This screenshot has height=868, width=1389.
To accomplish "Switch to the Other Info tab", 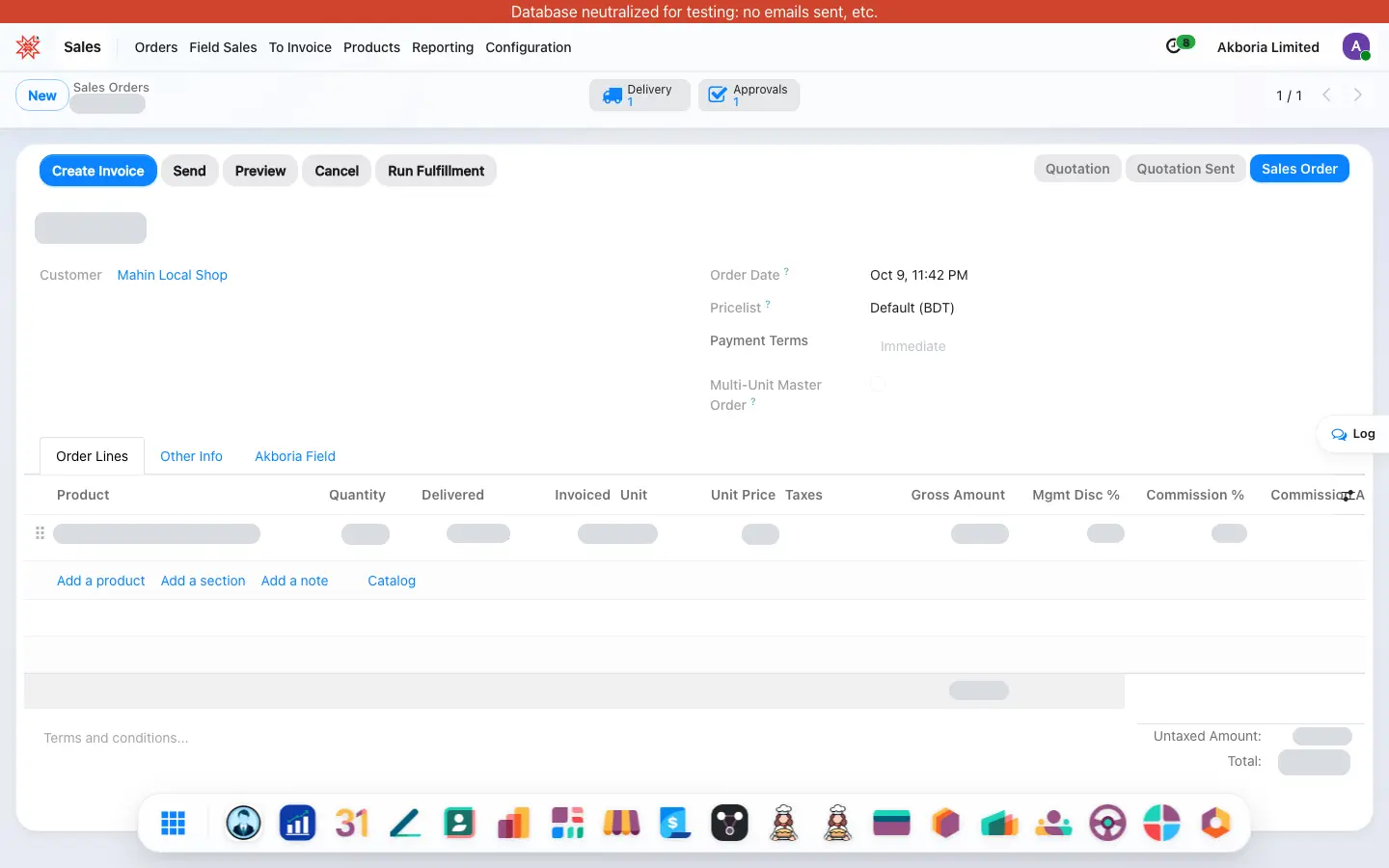I will pyautogui.click(x=191, y=456).
